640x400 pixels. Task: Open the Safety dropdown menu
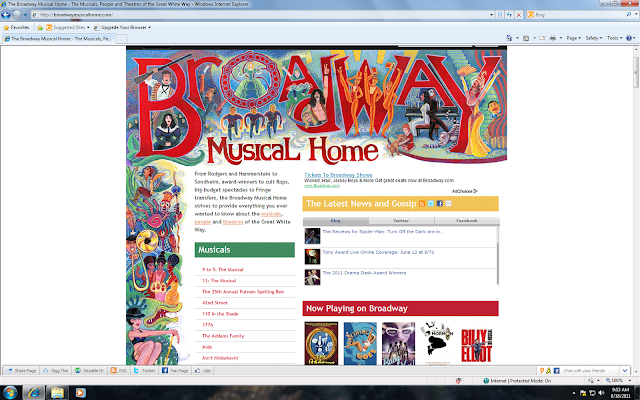(x=593, y=38)
